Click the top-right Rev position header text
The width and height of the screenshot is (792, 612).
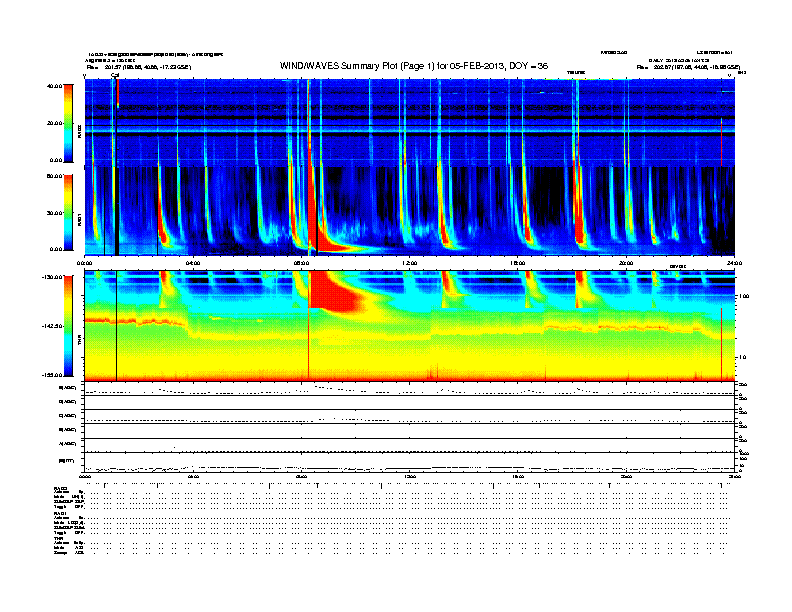pyautogui.click(x=688, y=67)
